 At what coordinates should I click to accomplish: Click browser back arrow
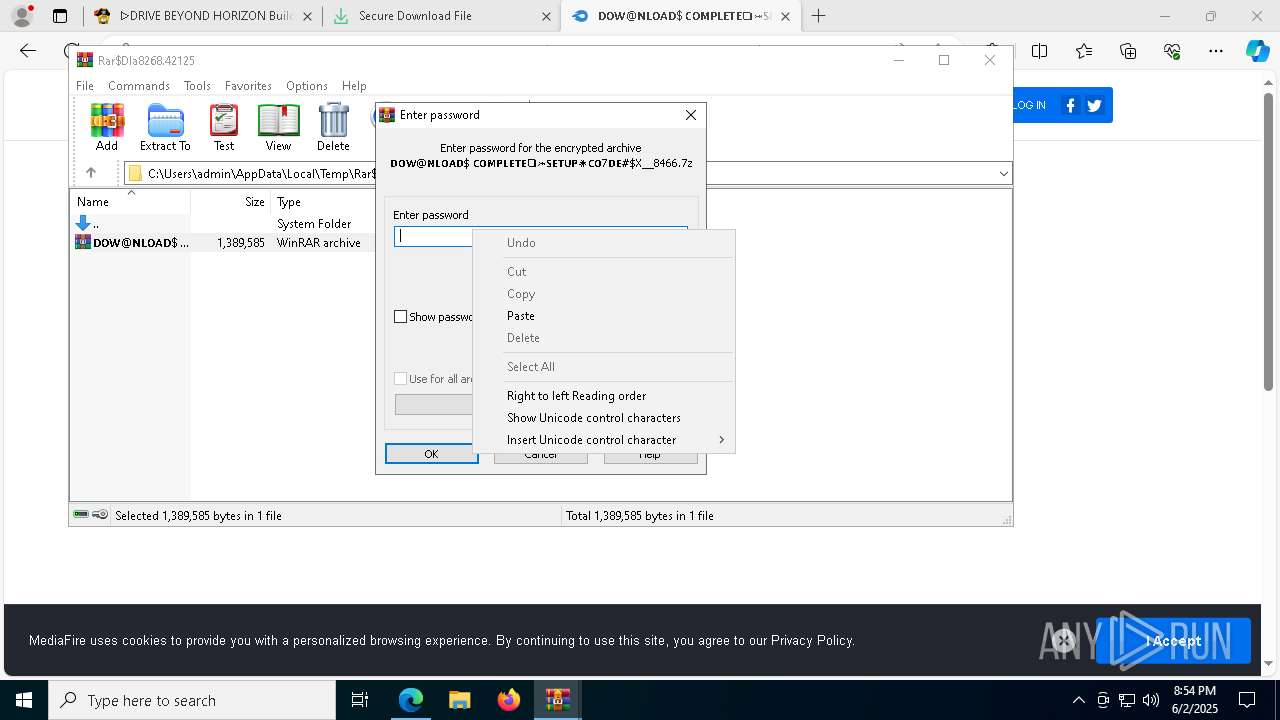click(x=28, y=51)
